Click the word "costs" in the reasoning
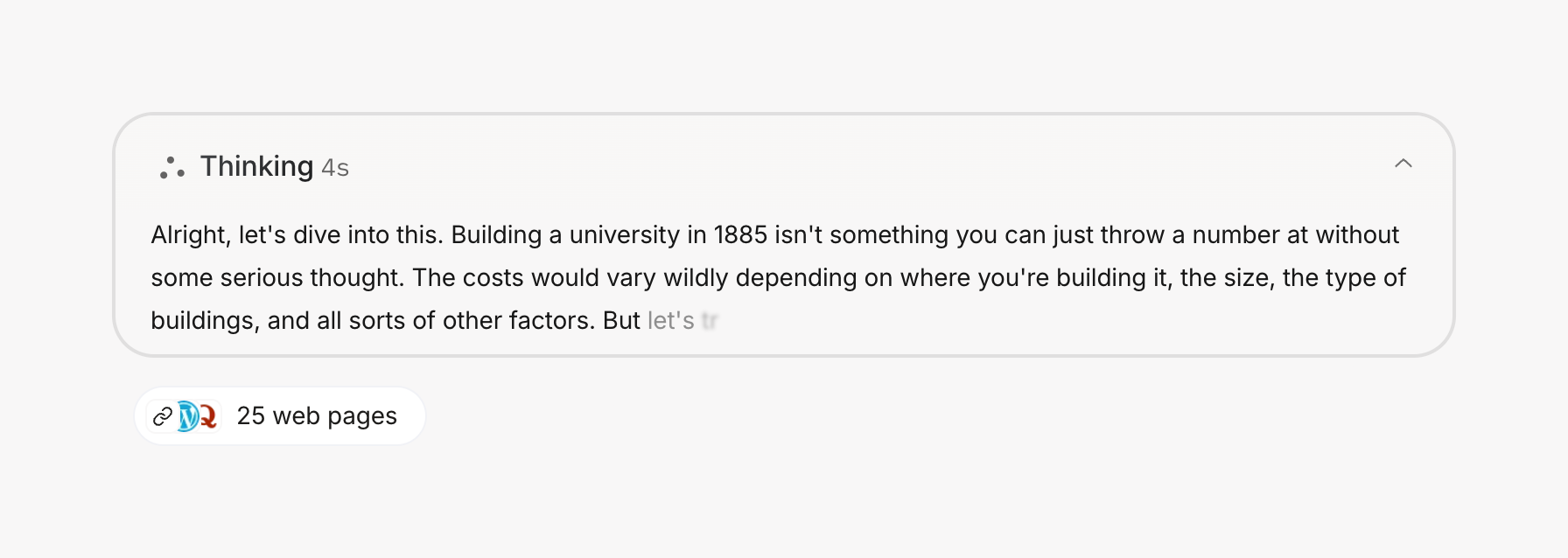Screen dimensions: 1568x558 coord(493,278)
